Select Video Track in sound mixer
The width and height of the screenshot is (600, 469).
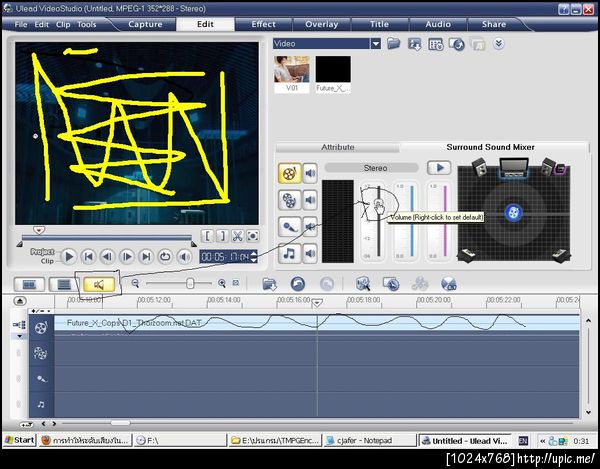click(290, 173)
